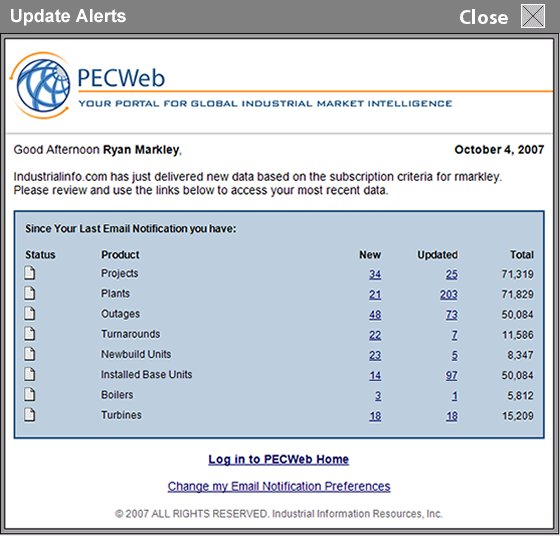Image resolution: width=560 pixels, height=536 pixels.
Task: View the 18 updated Turbines
Action: click(451, 416)
